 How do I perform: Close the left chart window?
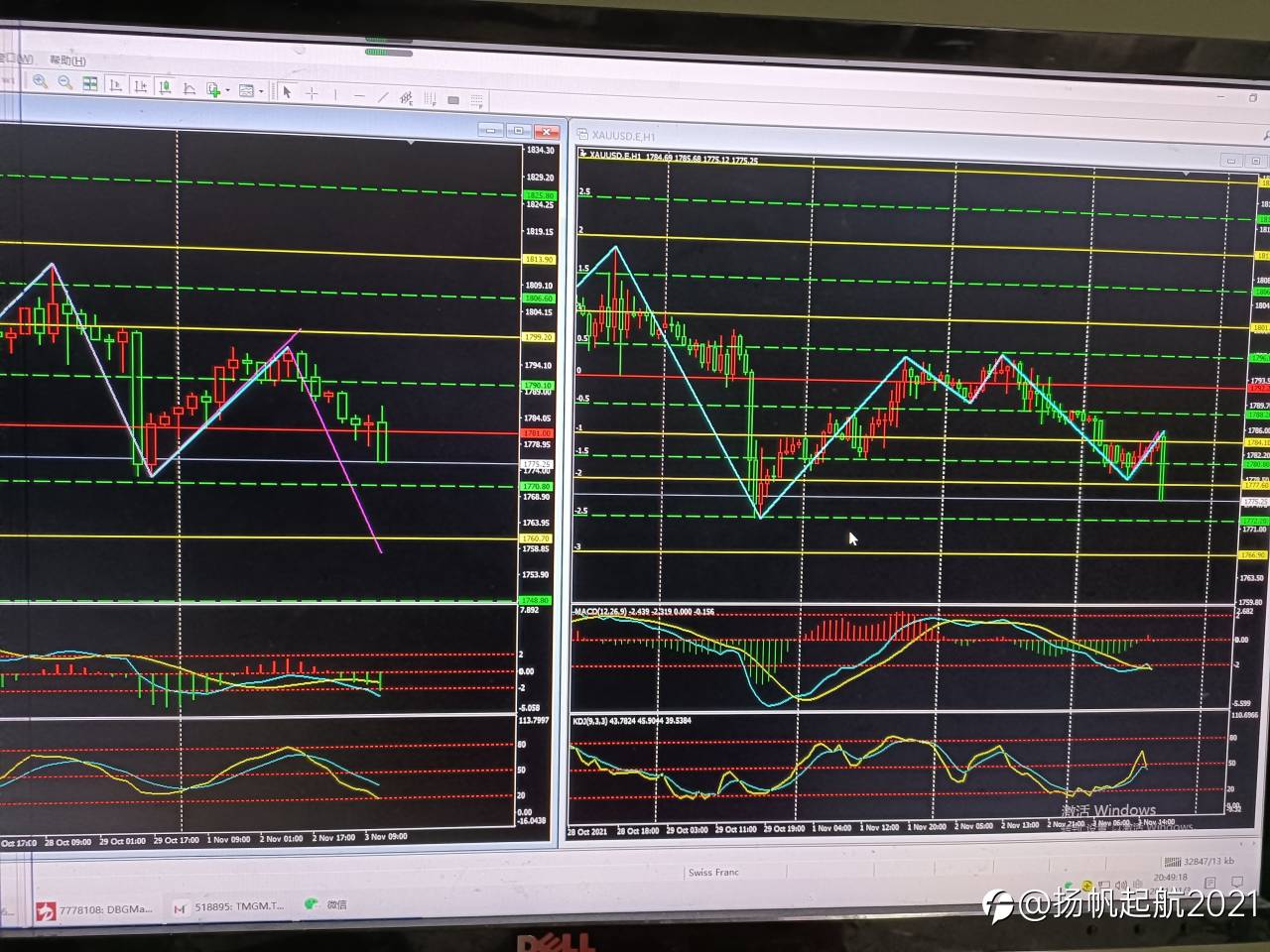(547, 132)
